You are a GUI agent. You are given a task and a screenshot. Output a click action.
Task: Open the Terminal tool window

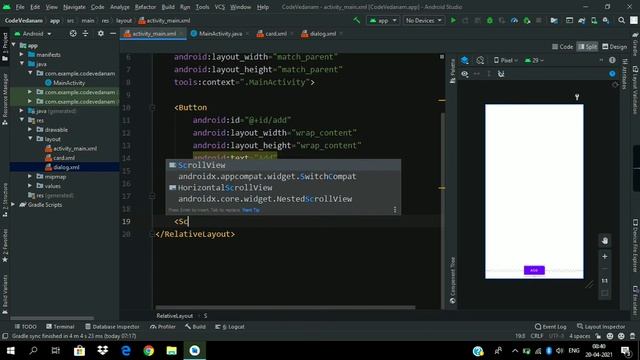pyautogui.click(x=60, y=327)
